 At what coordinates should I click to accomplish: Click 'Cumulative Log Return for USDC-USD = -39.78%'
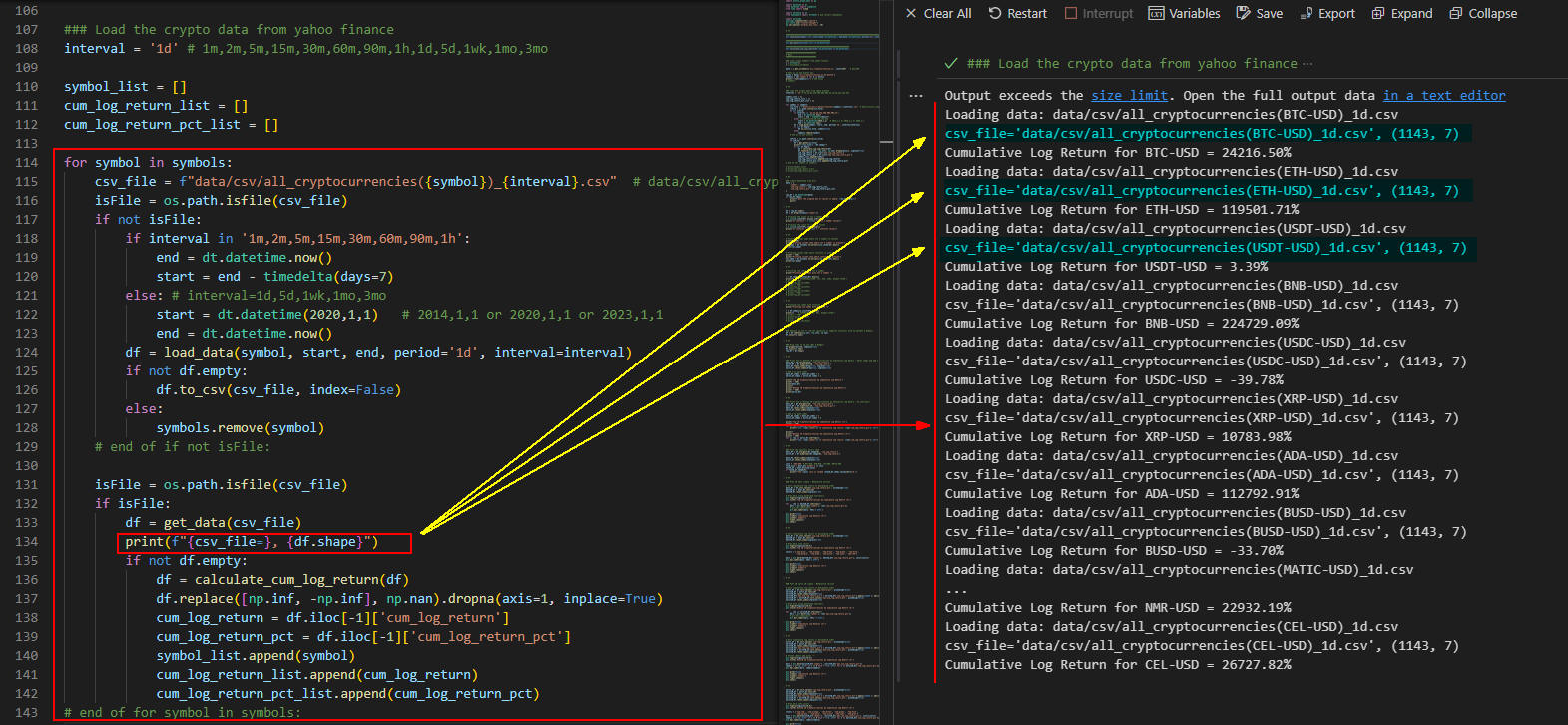point(1114,379)
